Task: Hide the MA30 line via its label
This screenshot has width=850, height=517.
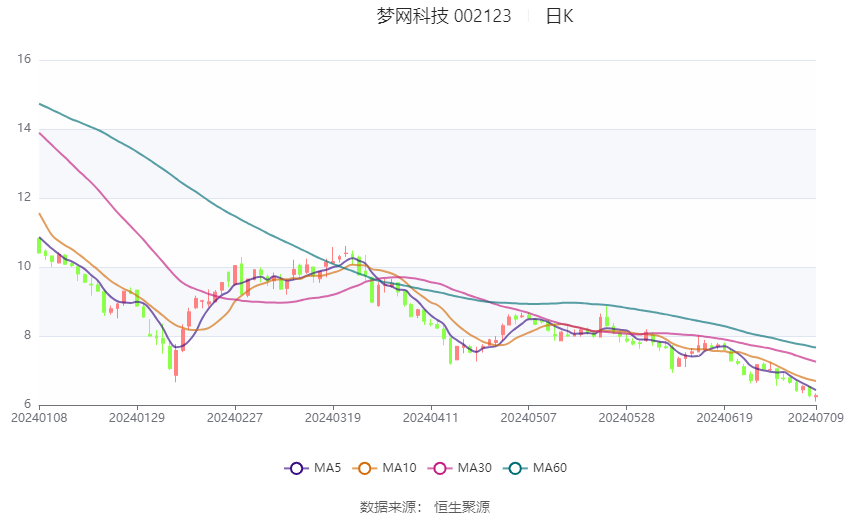Action: point(474,468)
